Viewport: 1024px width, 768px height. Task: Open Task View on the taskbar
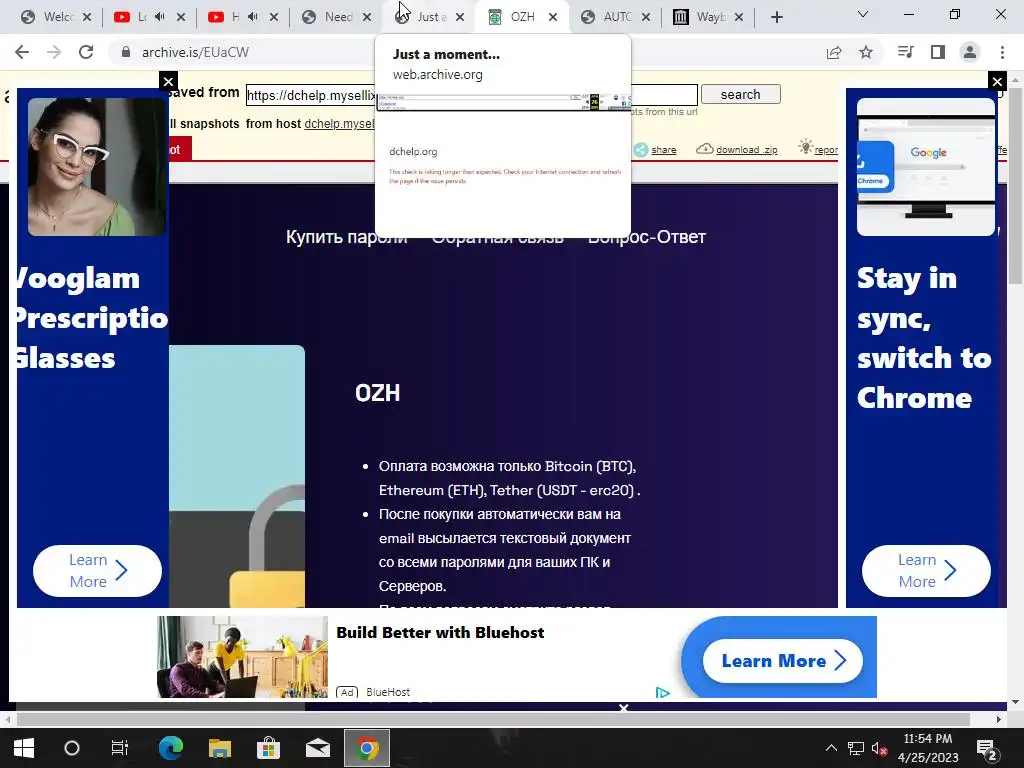click(120, 748)
